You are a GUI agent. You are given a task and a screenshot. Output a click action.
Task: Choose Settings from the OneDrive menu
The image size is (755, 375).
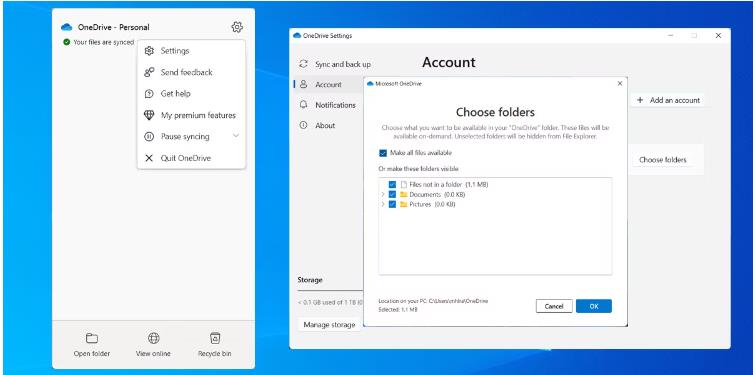(191, 51)
